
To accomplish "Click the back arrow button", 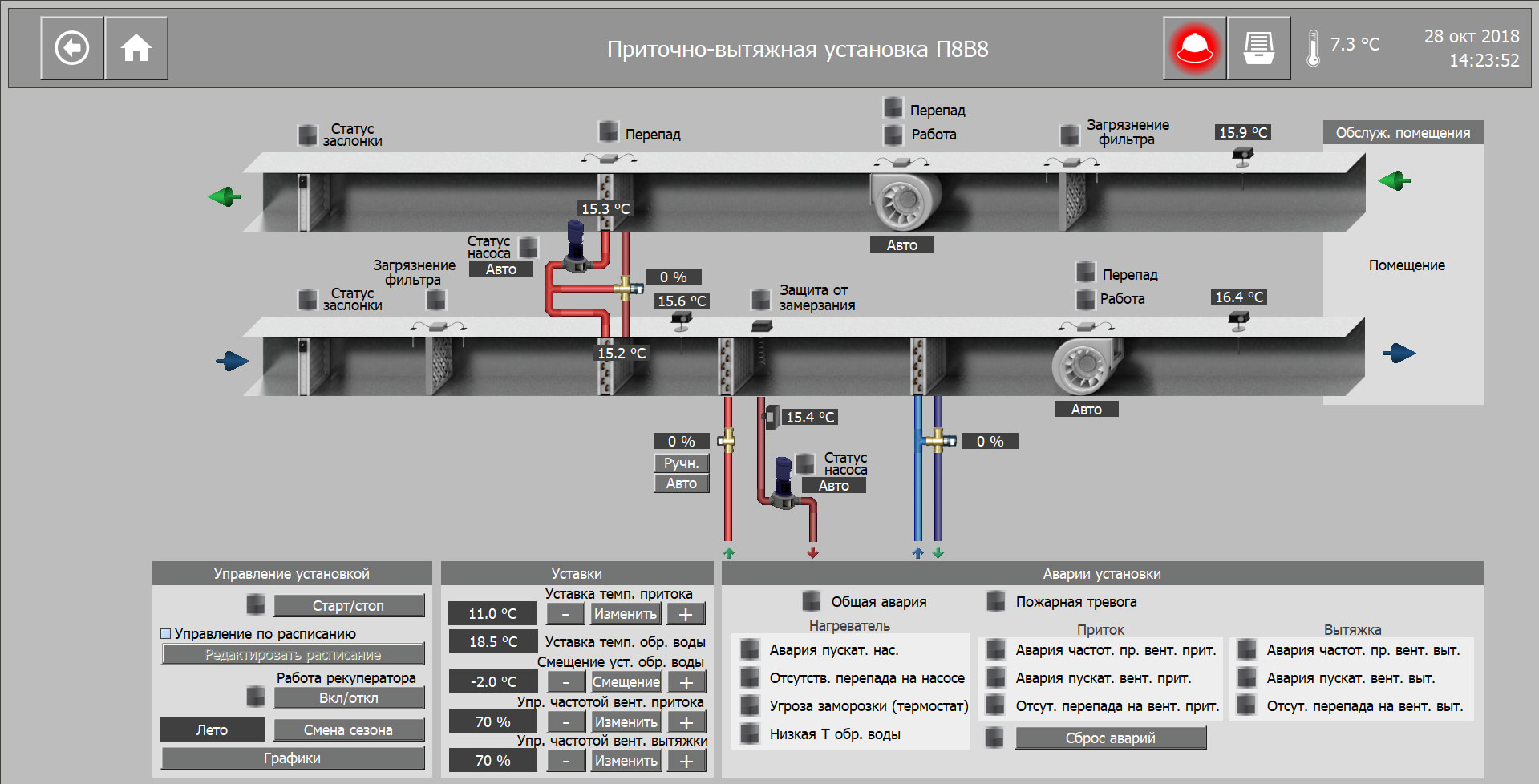I will point(72,48).
